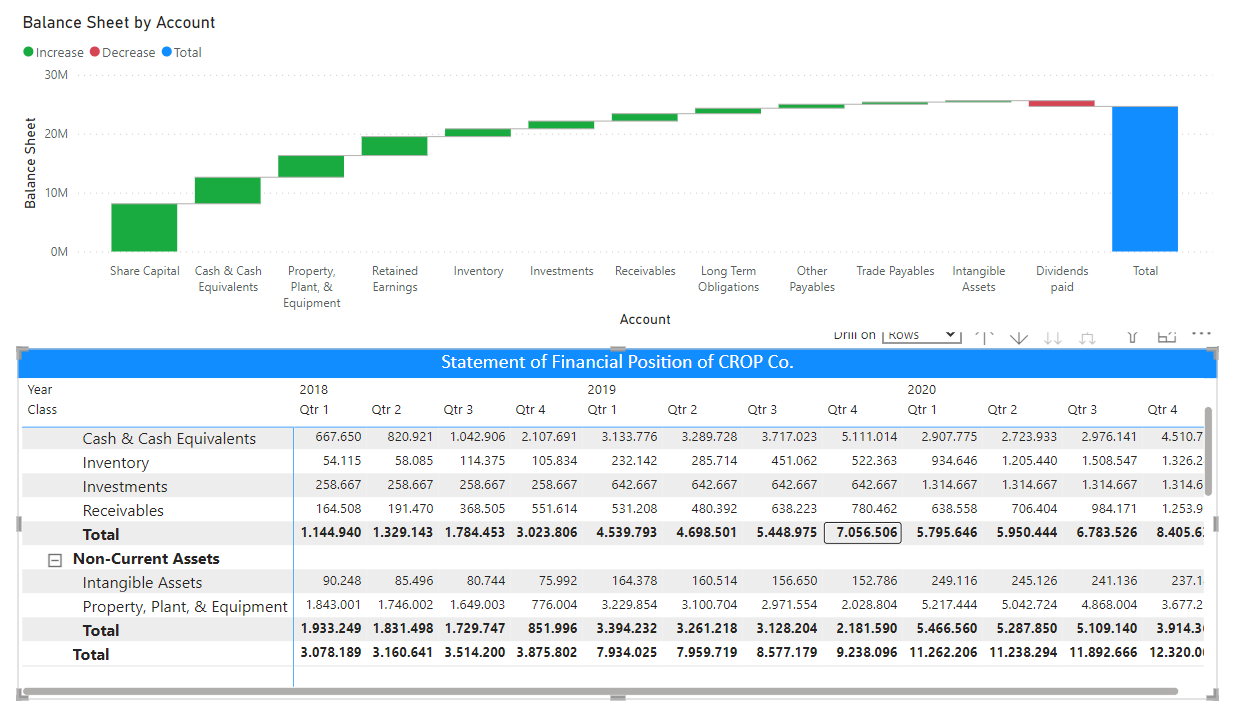Click the Intangible Assets matrix row header

pyautogui.click(x=142, y=583)
